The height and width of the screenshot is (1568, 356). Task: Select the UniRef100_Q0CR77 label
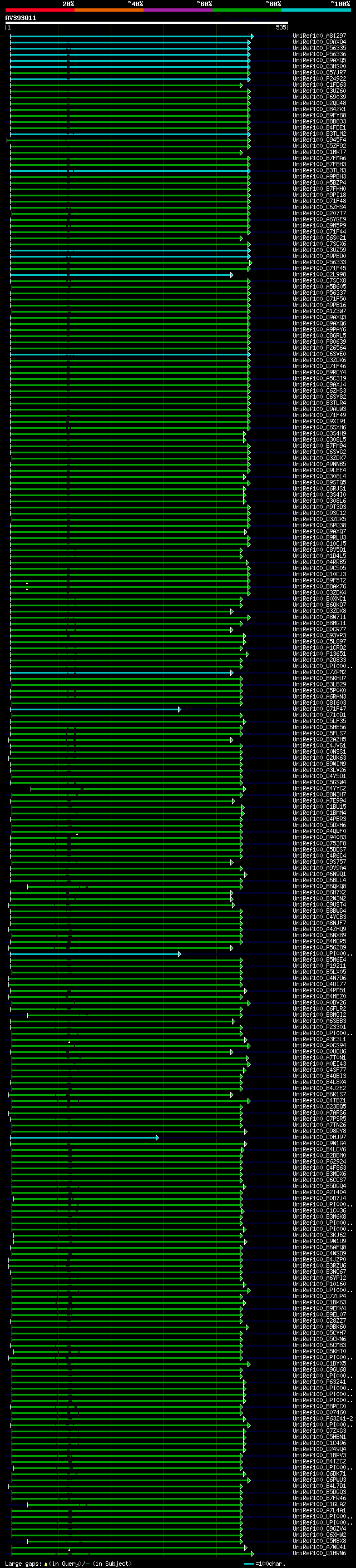click(319, 630)
